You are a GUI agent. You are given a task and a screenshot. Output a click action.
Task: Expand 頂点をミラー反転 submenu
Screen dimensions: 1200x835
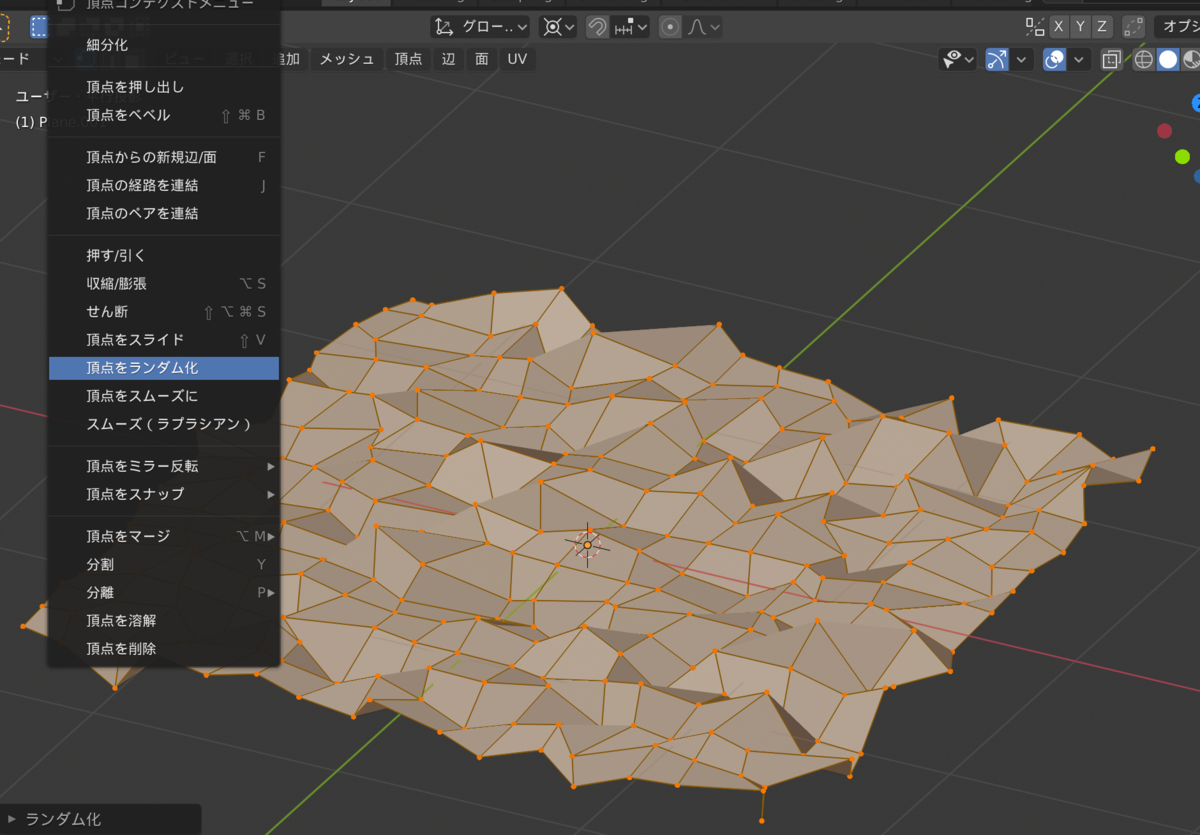164,466
